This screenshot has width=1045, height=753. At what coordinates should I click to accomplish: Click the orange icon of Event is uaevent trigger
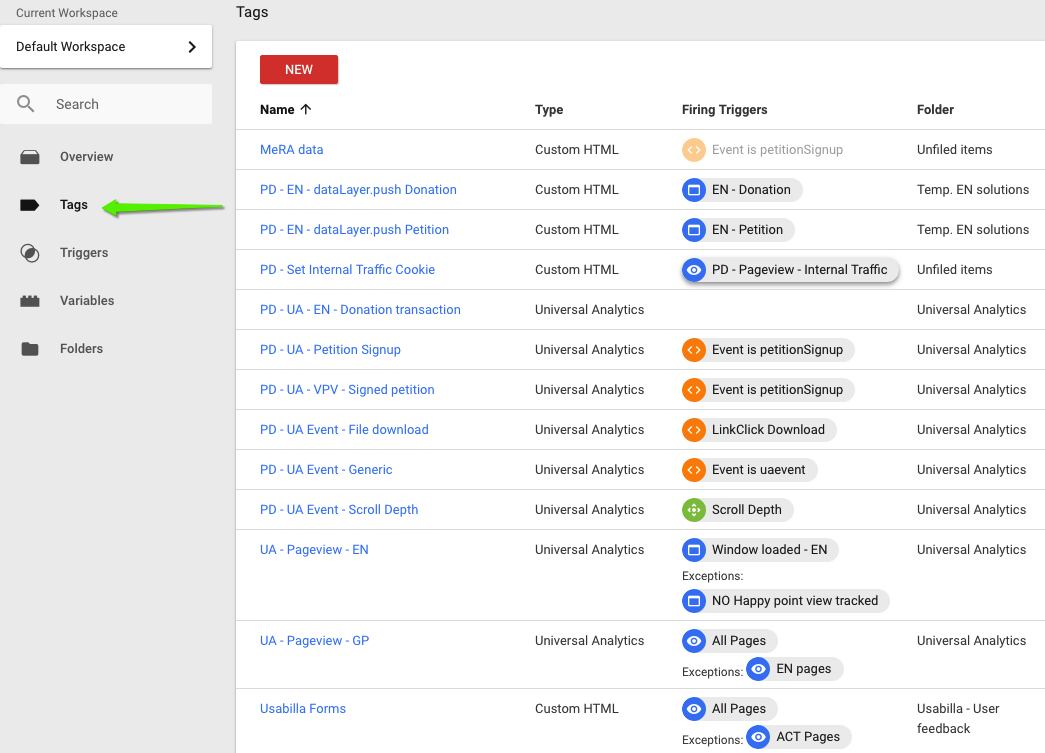point(694,470)
